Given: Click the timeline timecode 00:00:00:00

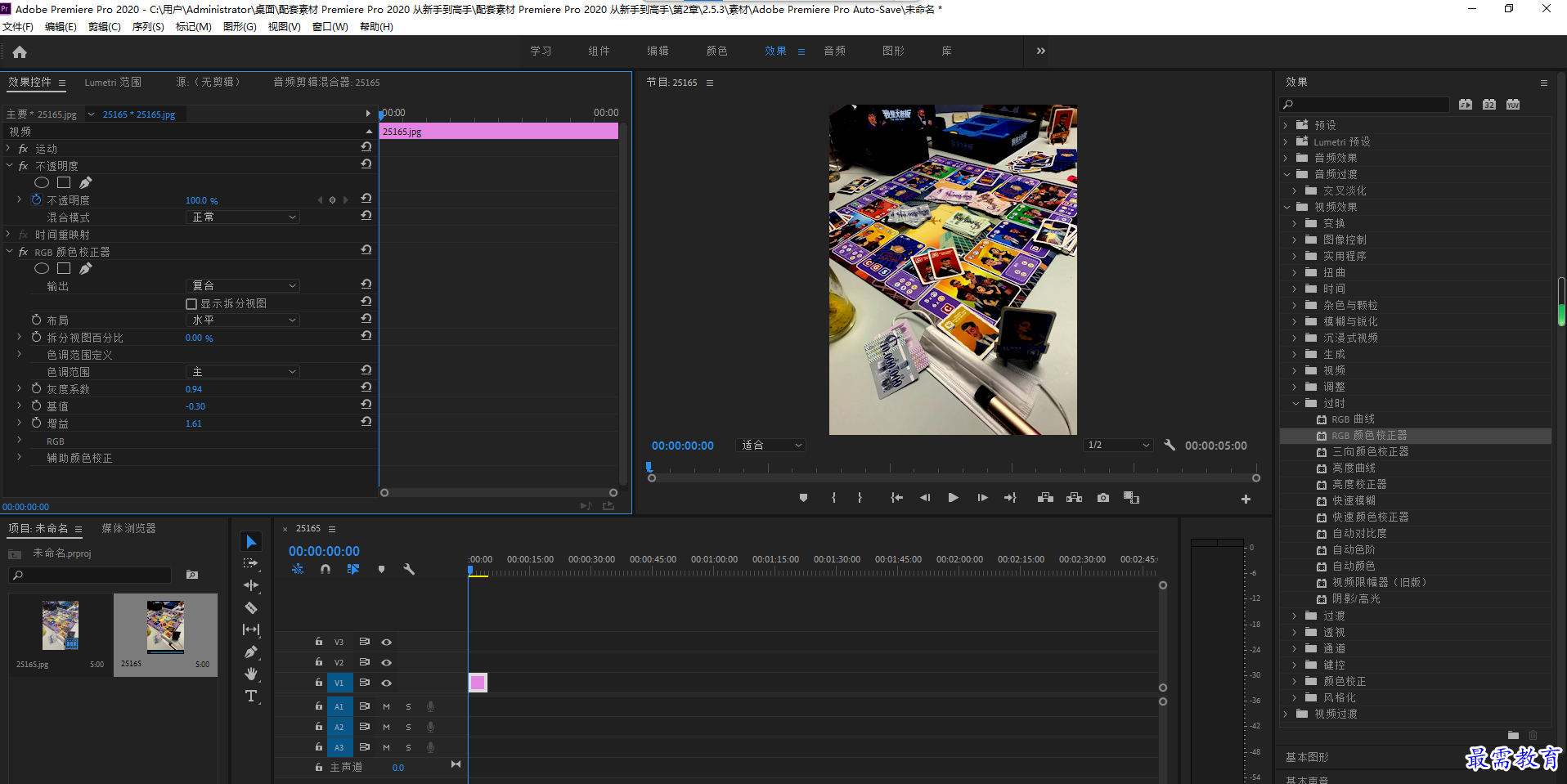Looking at the screenshot, I should [324, 551].
